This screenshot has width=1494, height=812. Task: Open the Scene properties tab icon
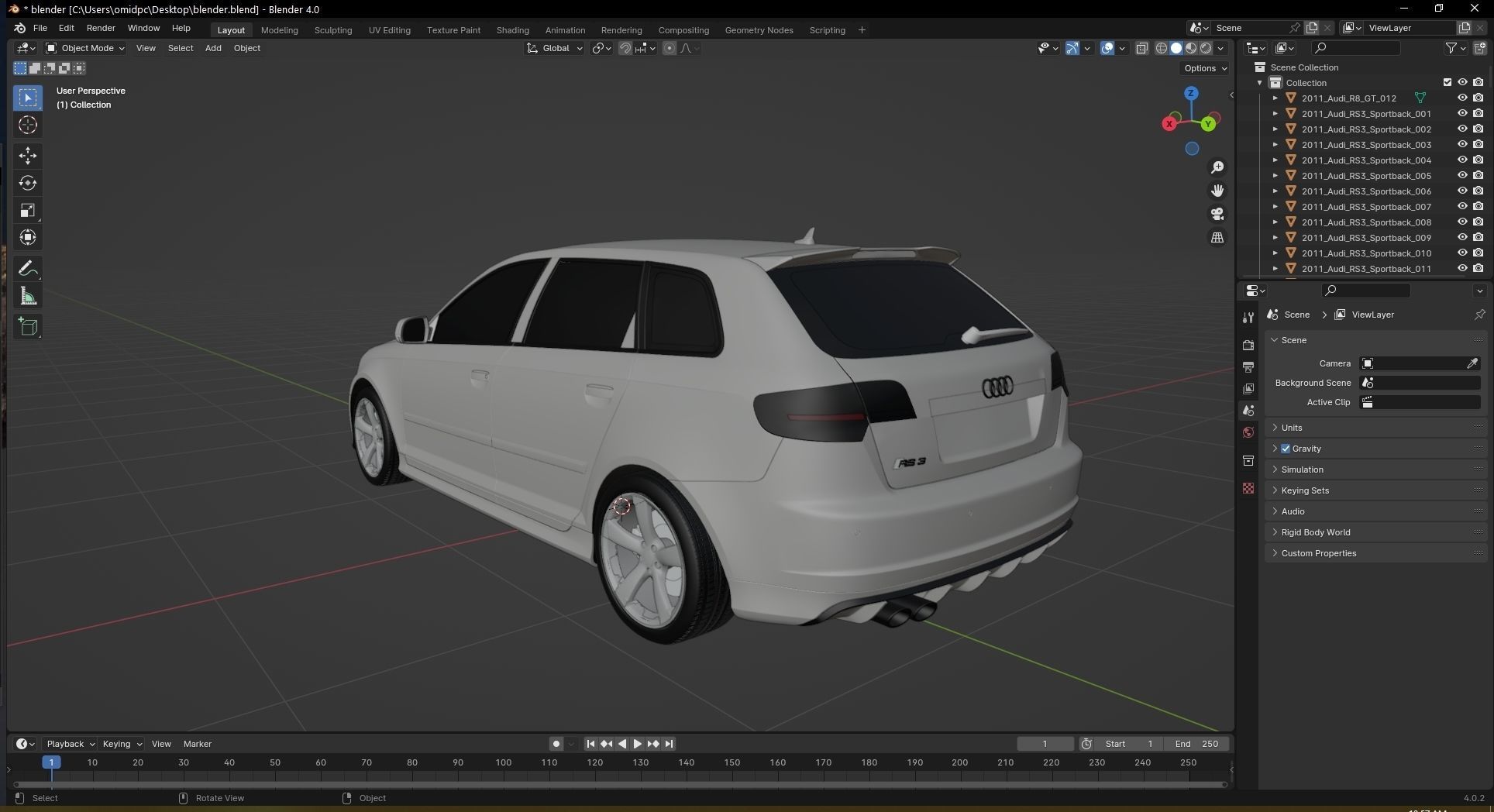1248,410
